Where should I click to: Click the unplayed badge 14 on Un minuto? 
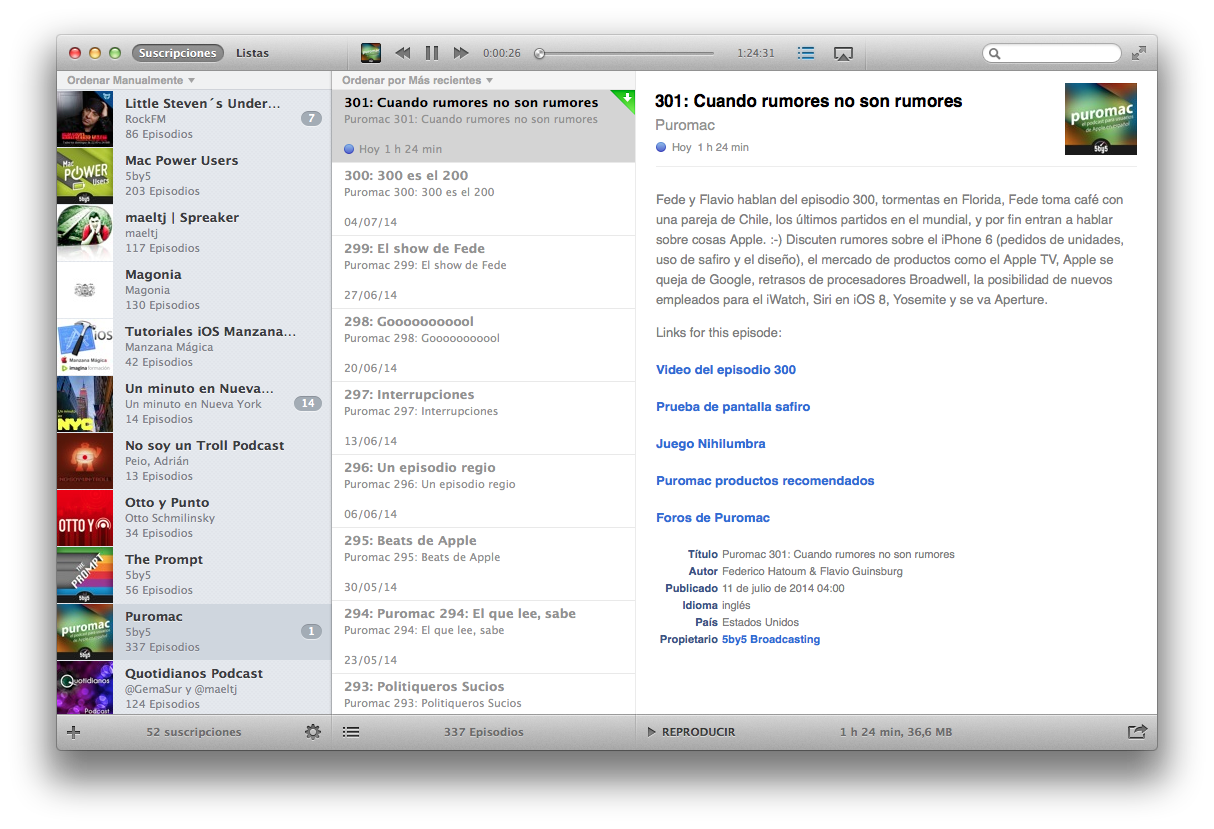point(308,403)
